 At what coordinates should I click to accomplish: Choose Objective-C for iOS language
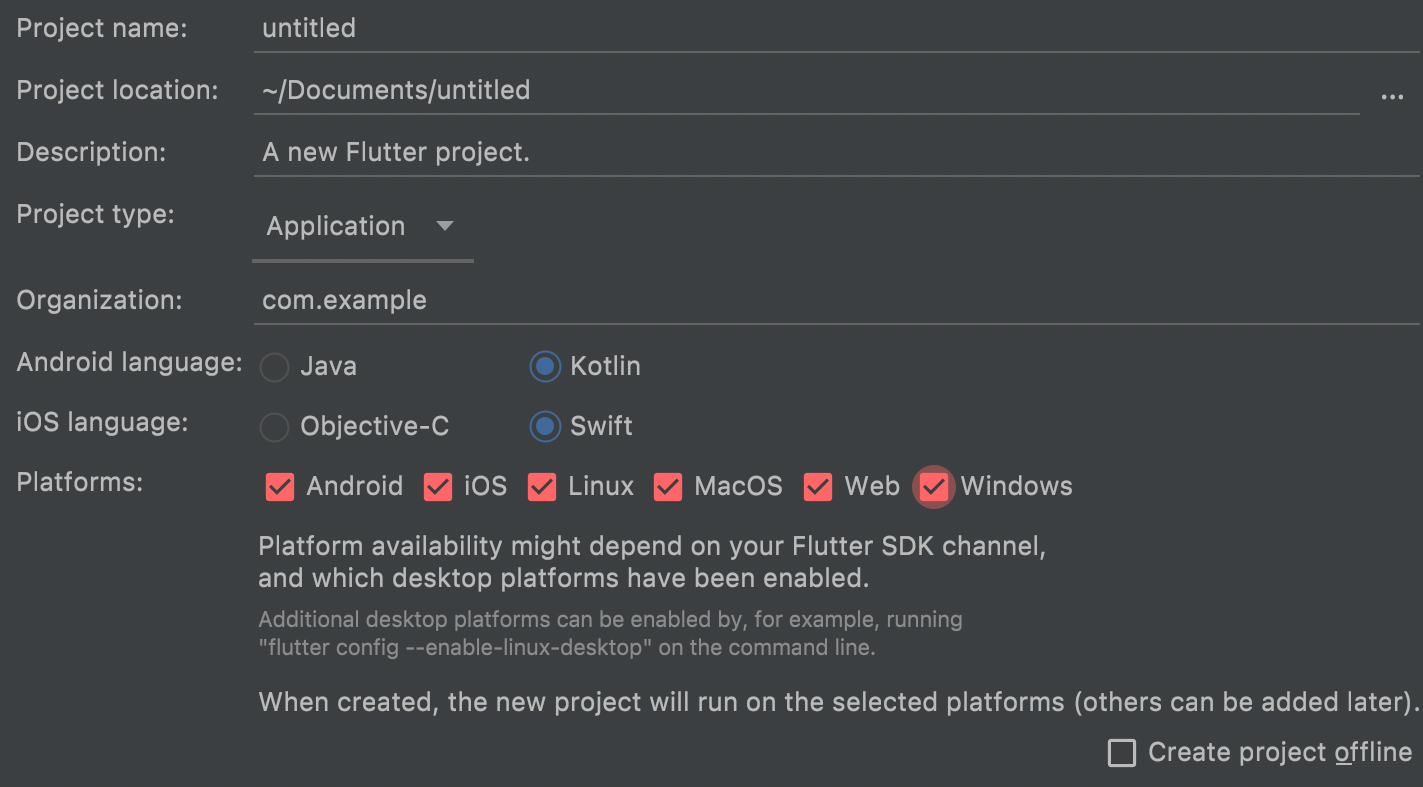point(354,427)
